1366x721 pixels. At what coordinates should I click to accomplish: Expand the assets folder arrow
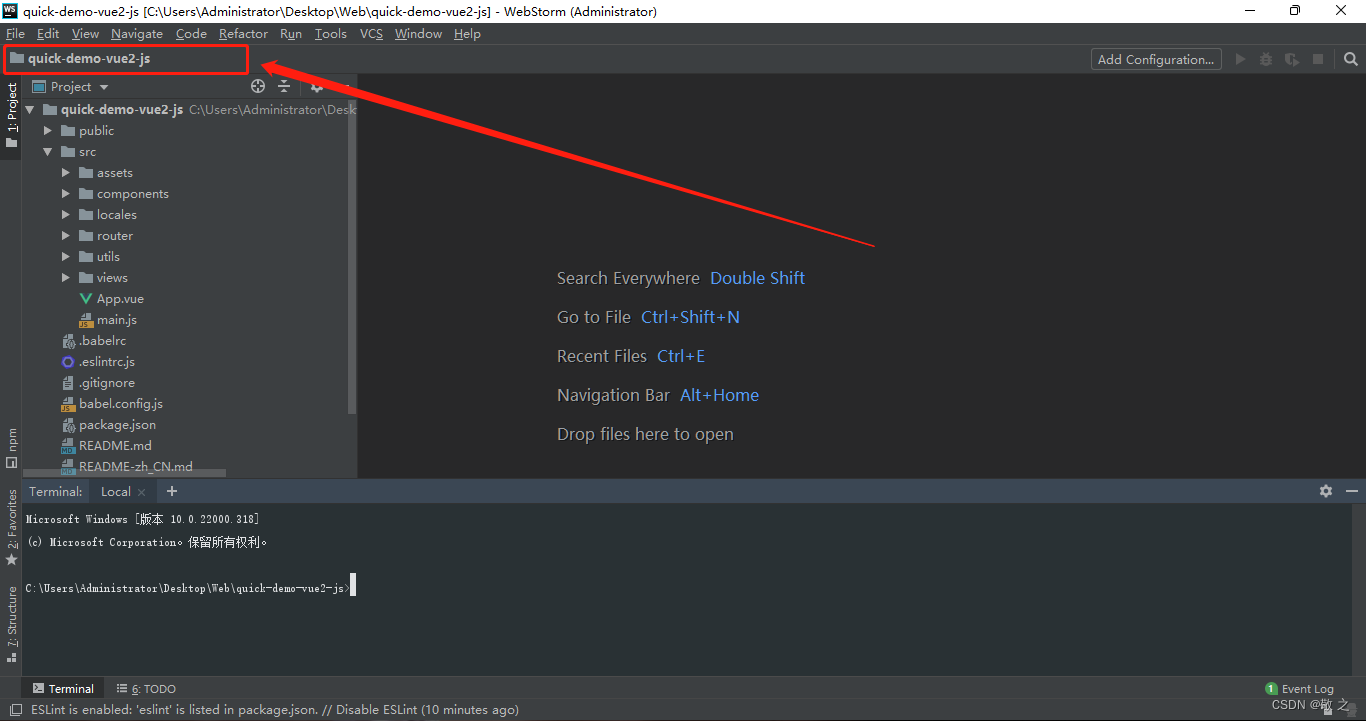[66, 173]
